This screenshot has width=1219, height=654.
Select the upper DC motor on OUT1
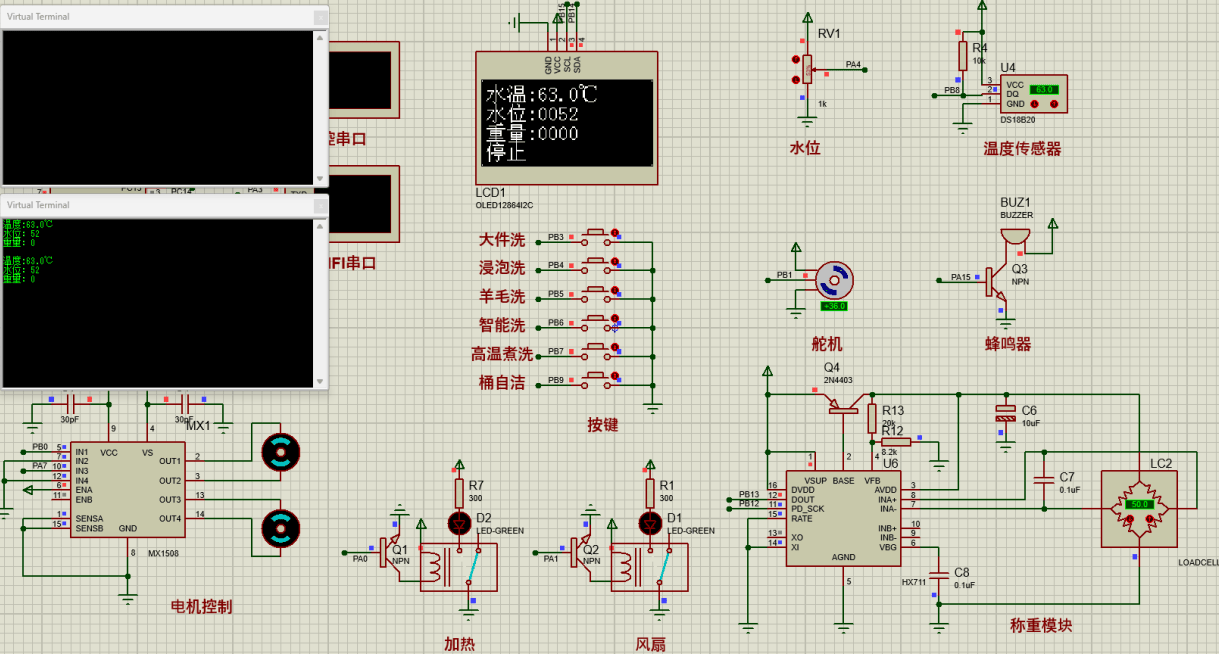(280, 452)
